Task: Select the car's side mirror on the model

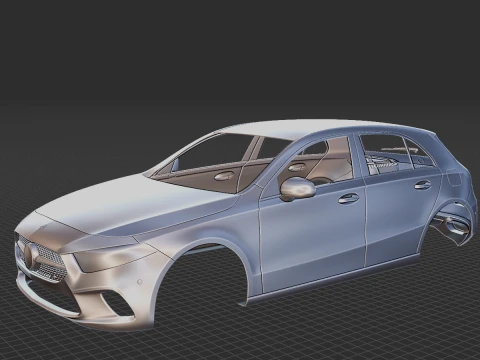Action: click(298, 189)
